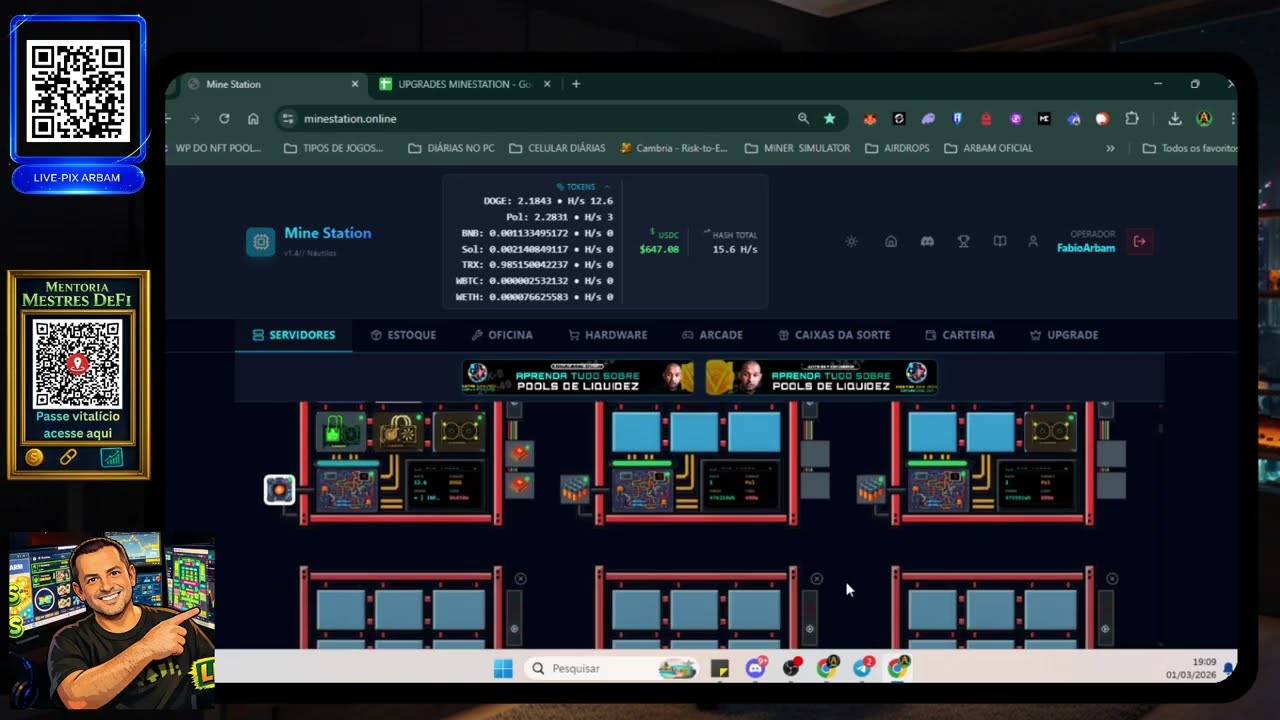Toggle light/dark theme sun icon
The image size is (1280, 720).
[x=851, y=241]
